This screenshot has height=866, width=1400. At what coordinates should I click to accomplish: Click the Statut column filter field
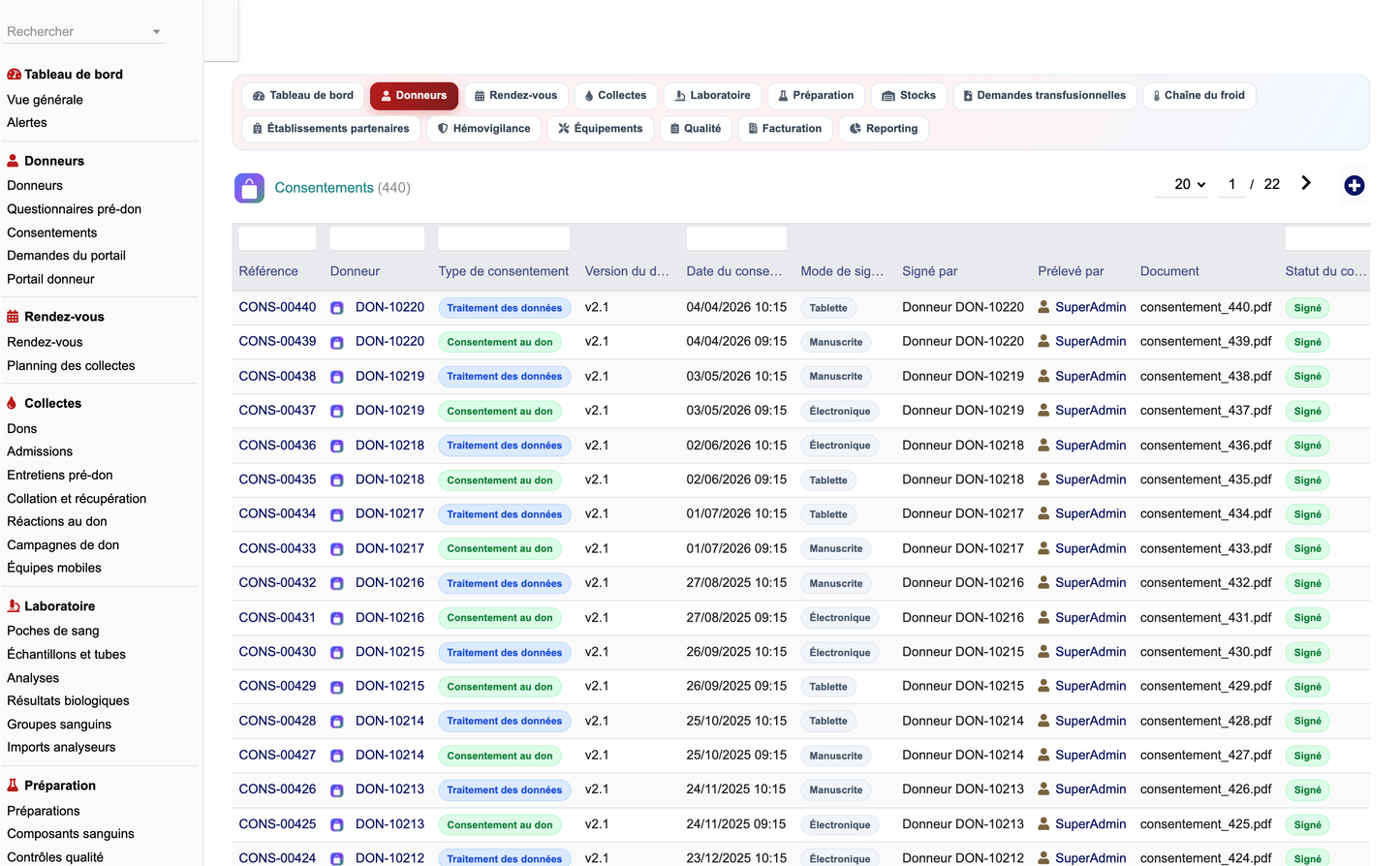point(1327,238)
